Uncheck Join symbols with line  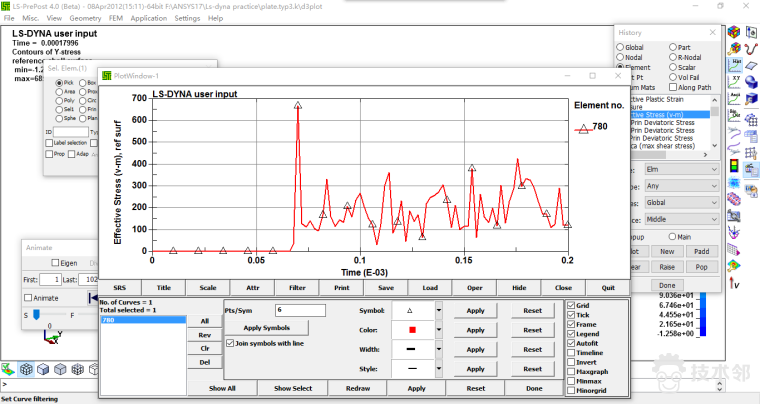(x=231, y=343)
